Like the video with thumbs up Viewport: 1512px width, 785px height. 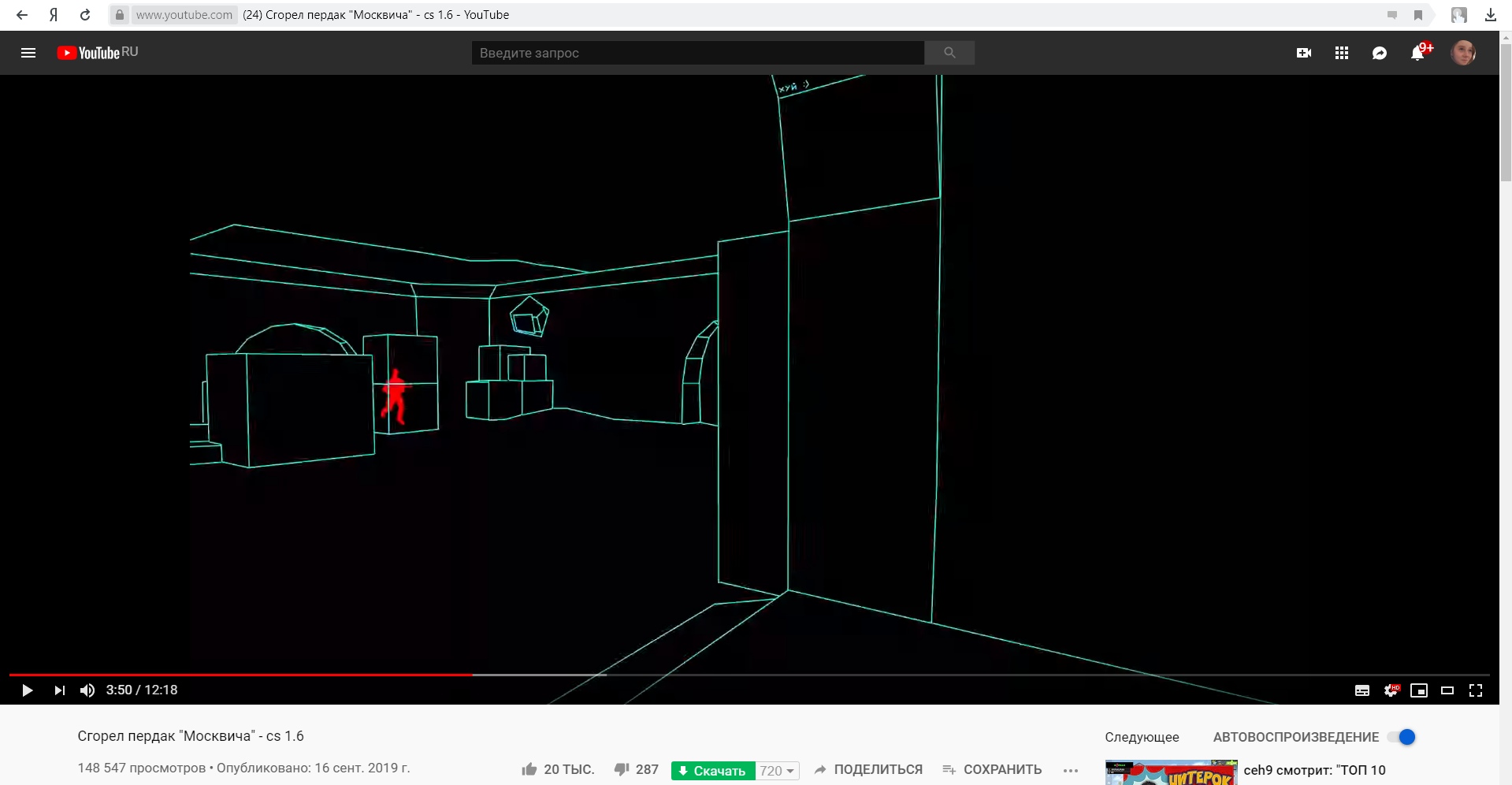pos(529,769)
